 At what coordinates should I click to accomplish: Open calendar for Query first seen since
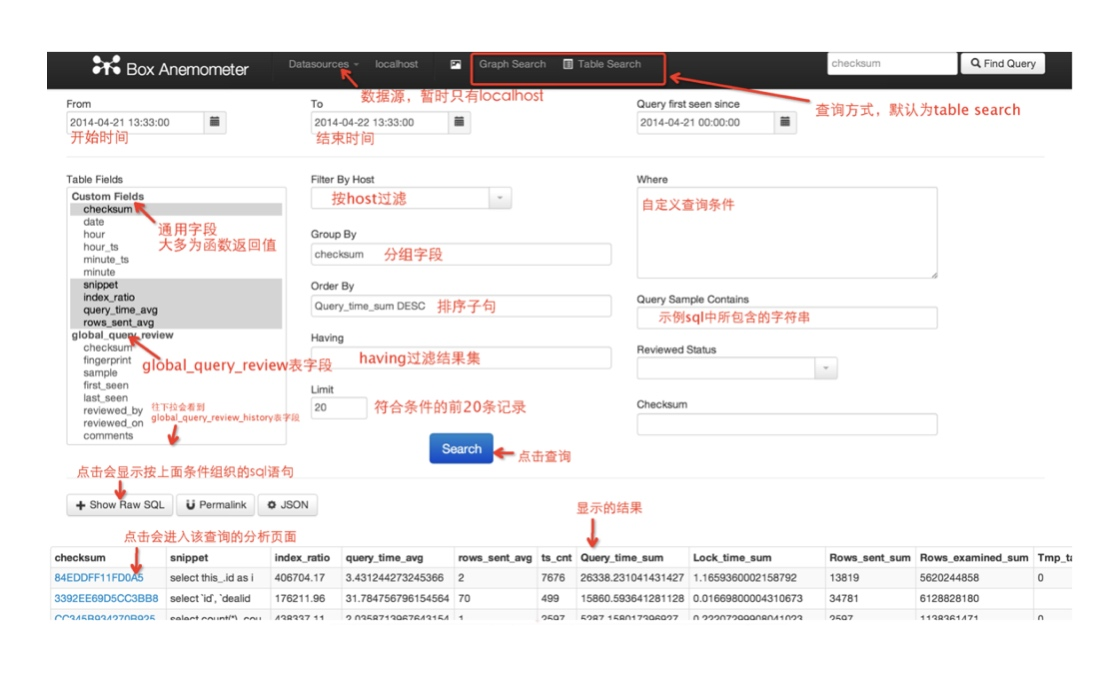click(786, 122)
